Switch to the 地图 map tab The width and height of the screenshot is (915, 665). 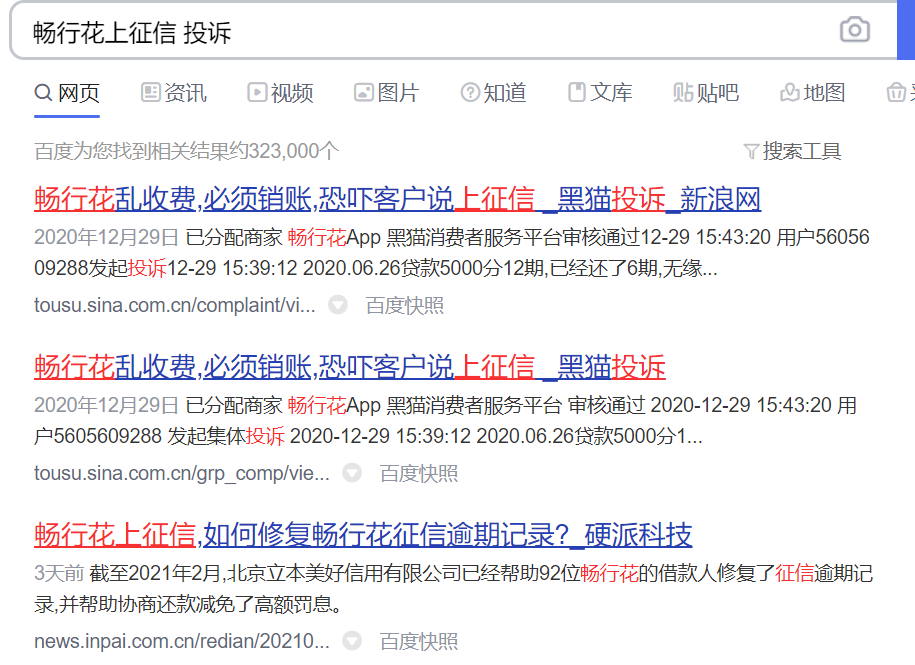pos(812,93)
